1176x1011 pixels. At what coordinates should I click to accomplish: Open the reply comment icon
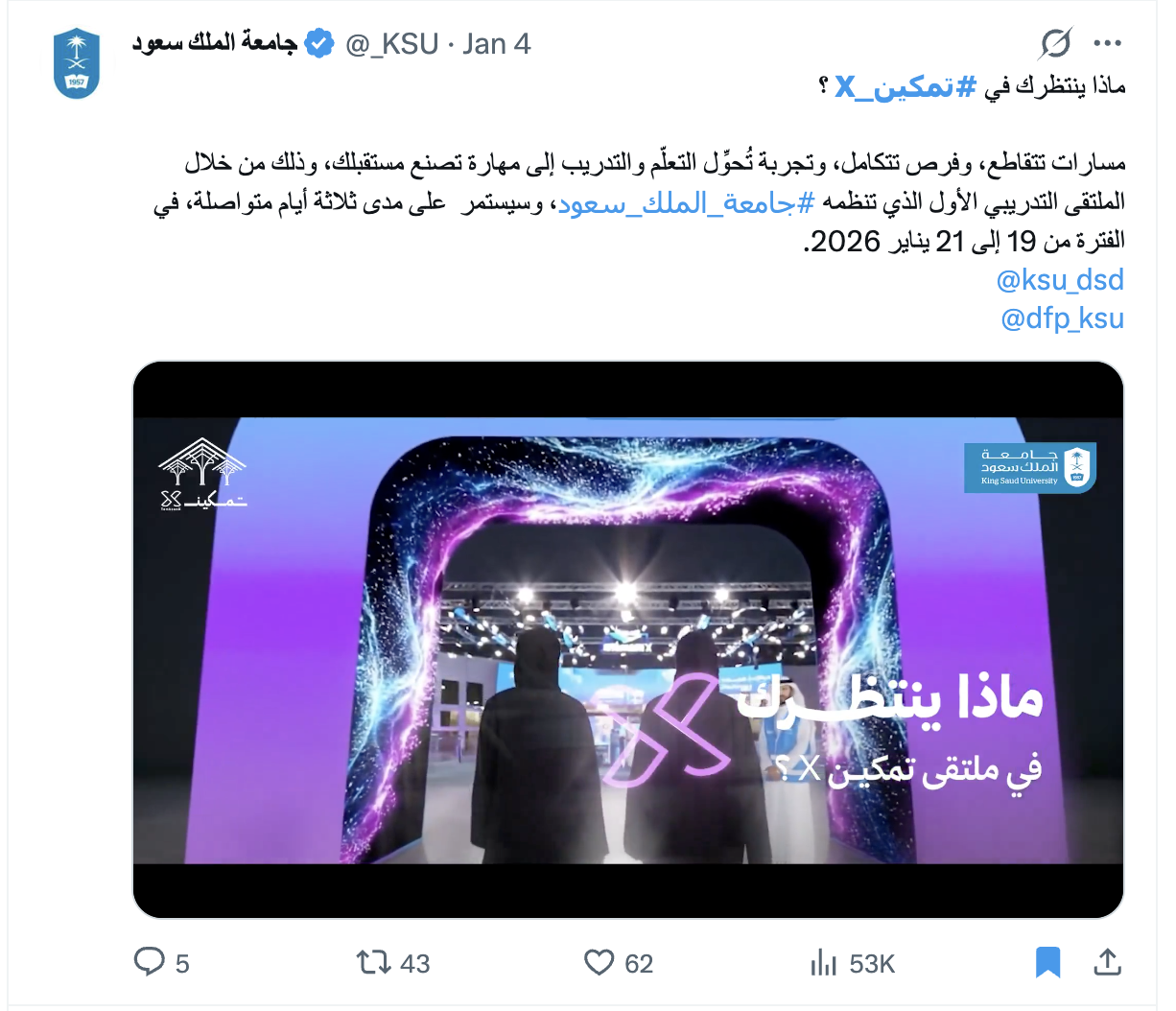tap(149, 962)
